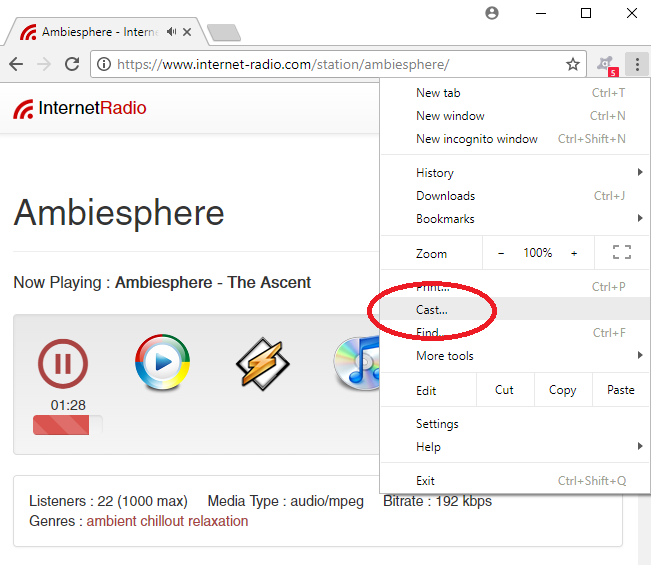Open stream with Winamp icon
This screenshot has width=651, height=565.
click(262, 362)
